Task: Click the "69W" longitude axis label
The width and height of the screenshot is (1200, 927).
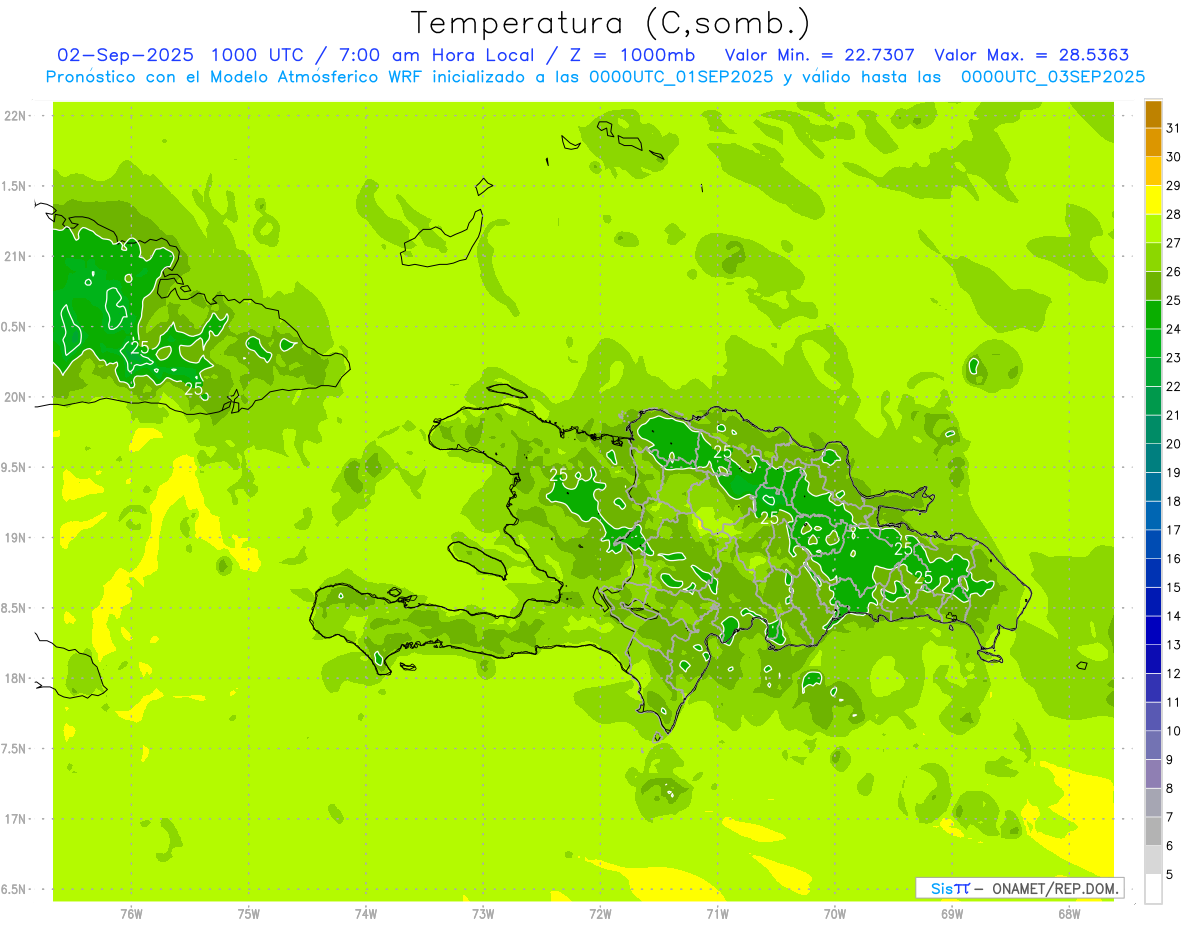Action: 952,914
